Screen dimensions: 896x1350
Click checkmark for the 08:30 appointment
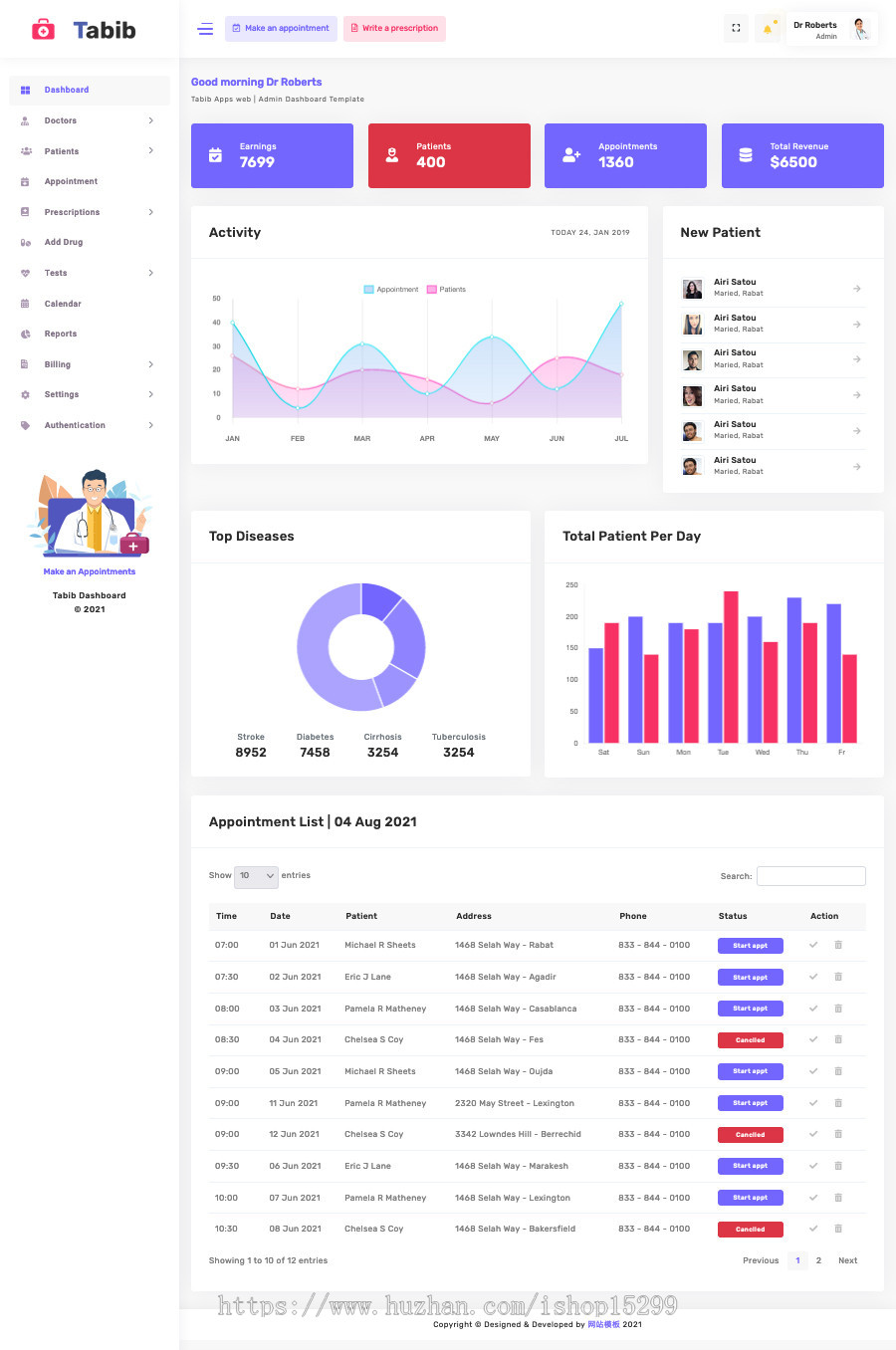tap(813, 1039)
